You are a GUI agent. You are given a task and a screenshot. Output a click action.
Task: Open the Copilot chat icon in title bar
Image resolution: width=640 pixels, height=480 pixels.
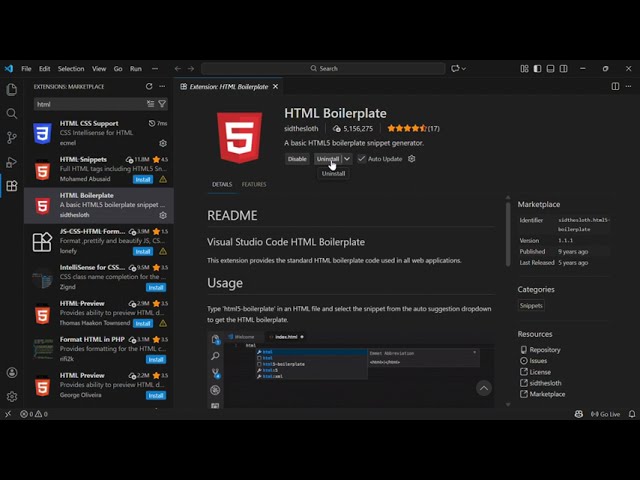tap(455, 69)
